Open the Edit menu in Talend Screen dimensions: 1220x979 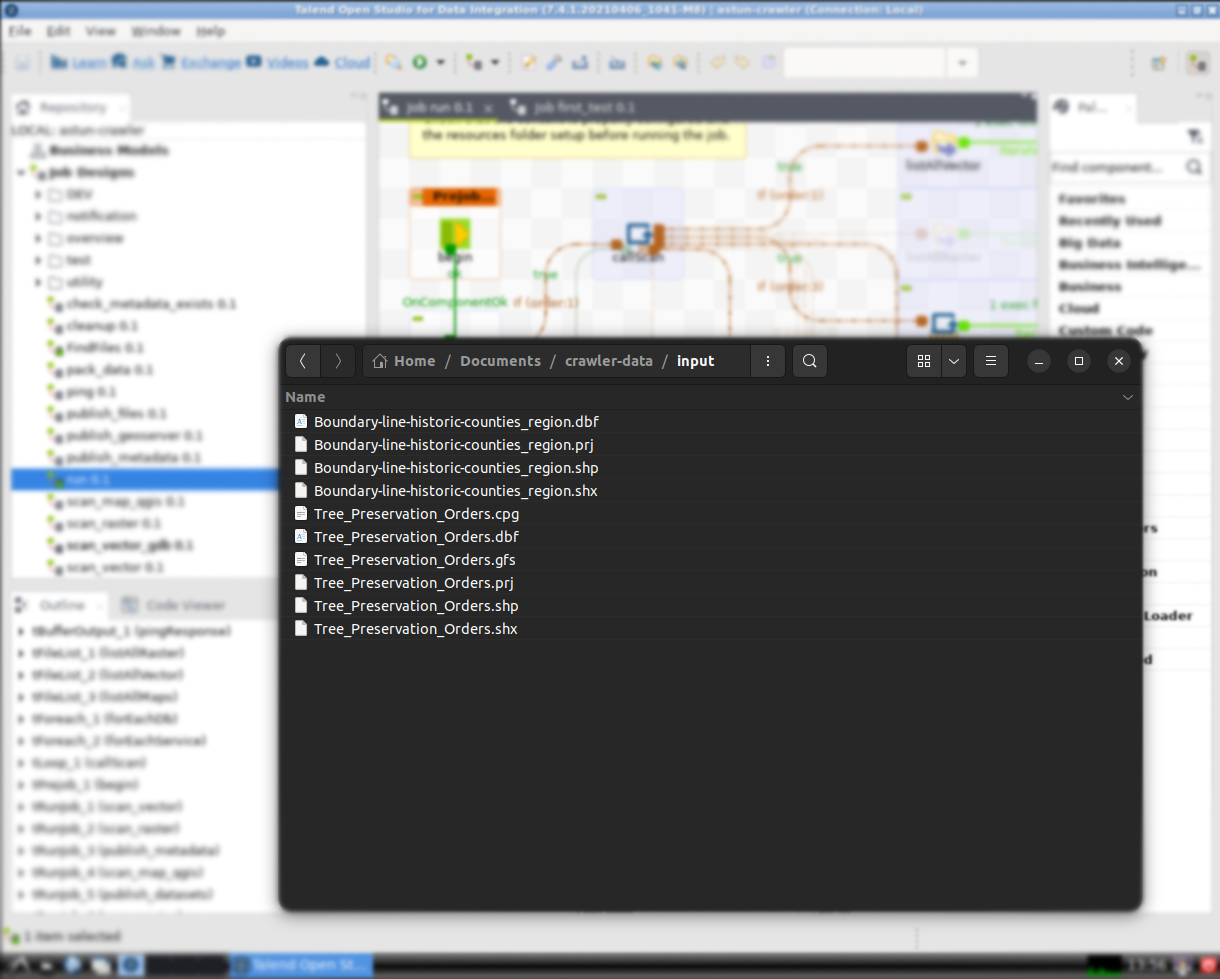coord(58,31)
